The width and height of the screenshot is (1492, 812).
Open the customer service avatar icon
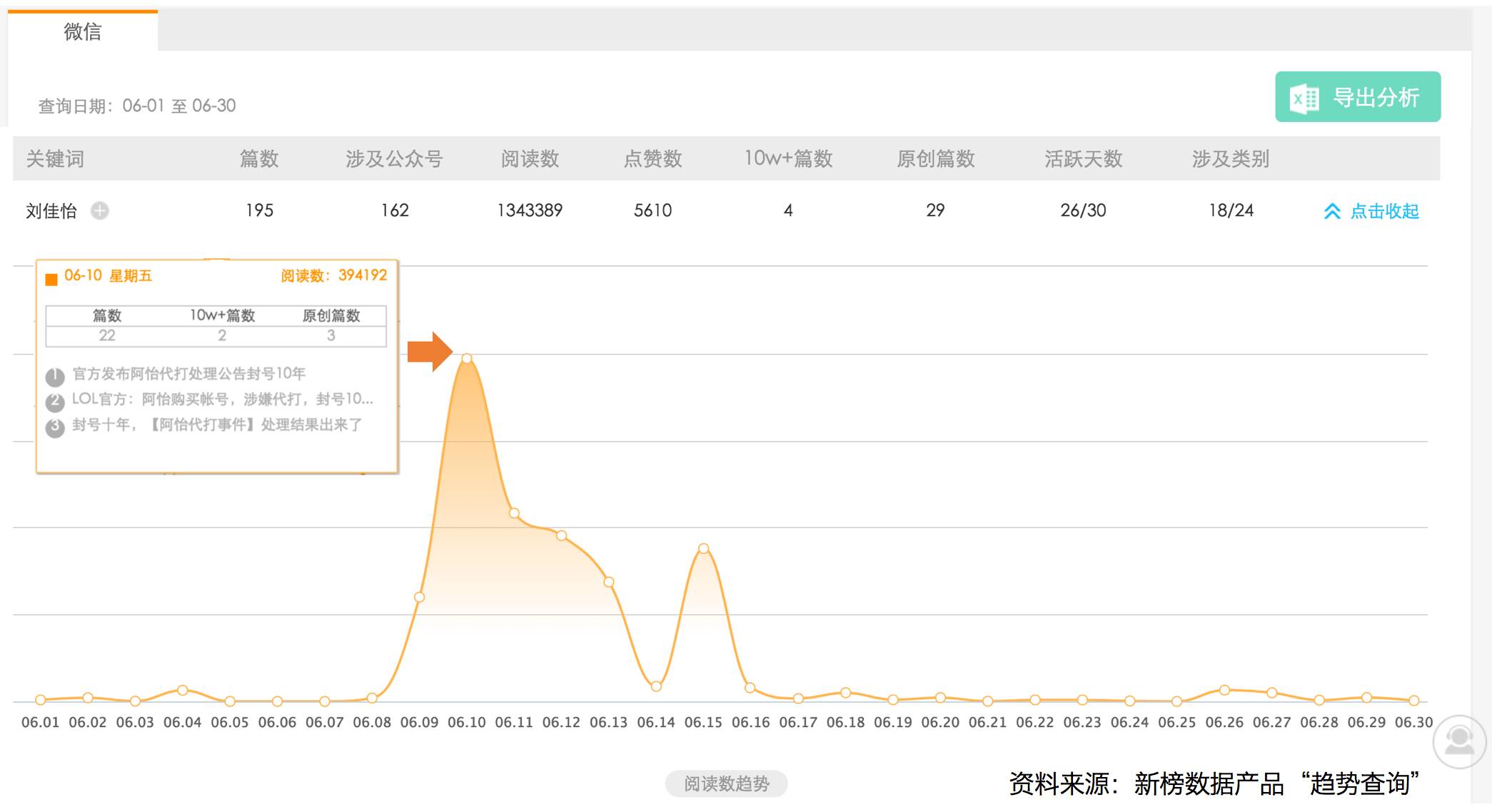[1459, 741]
